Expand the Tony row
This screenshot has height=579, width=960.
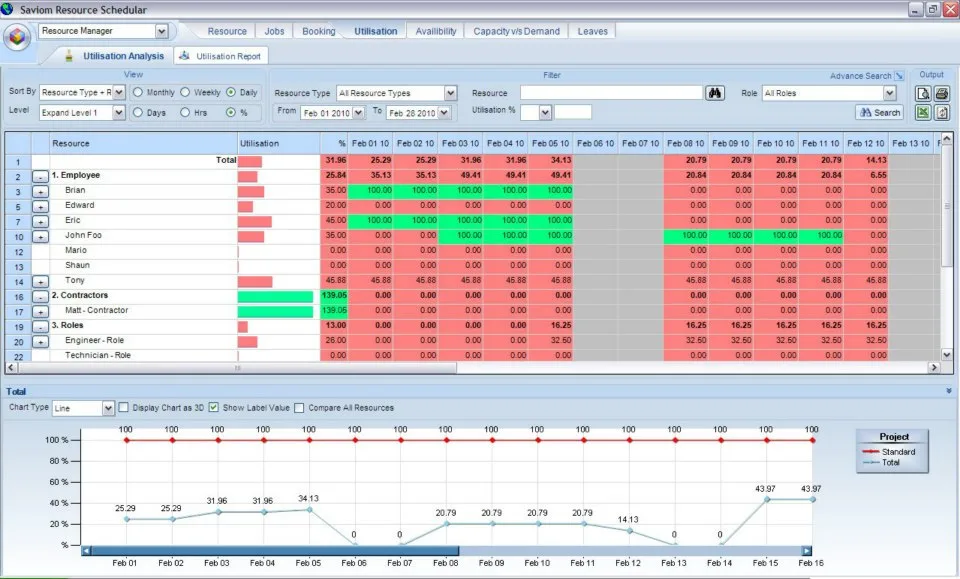40,282
